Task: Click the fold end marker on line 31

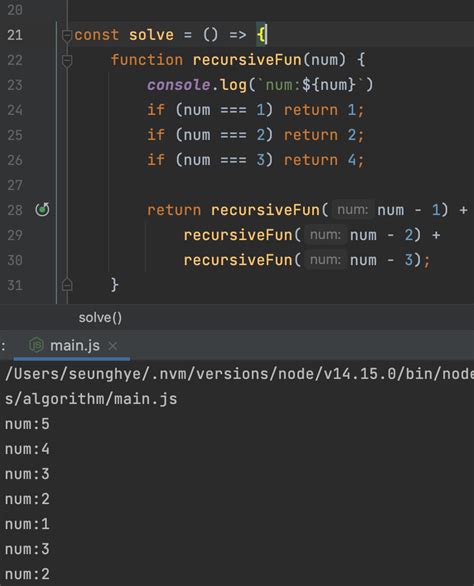Action: point(67,285)
